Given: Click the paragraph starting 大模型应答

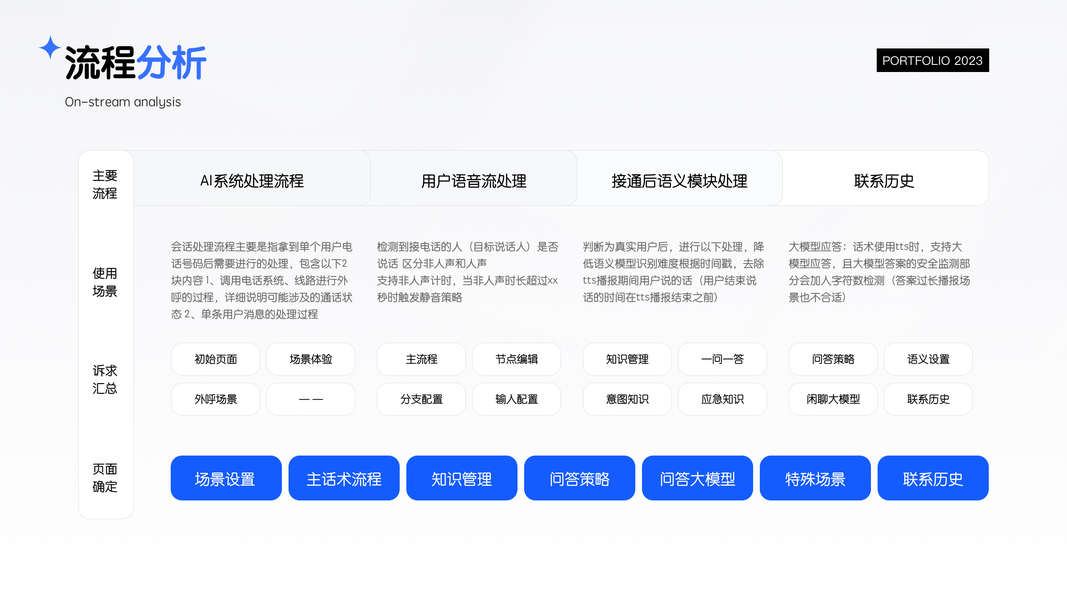Looking at the screenshot, I should coord(879,272).
